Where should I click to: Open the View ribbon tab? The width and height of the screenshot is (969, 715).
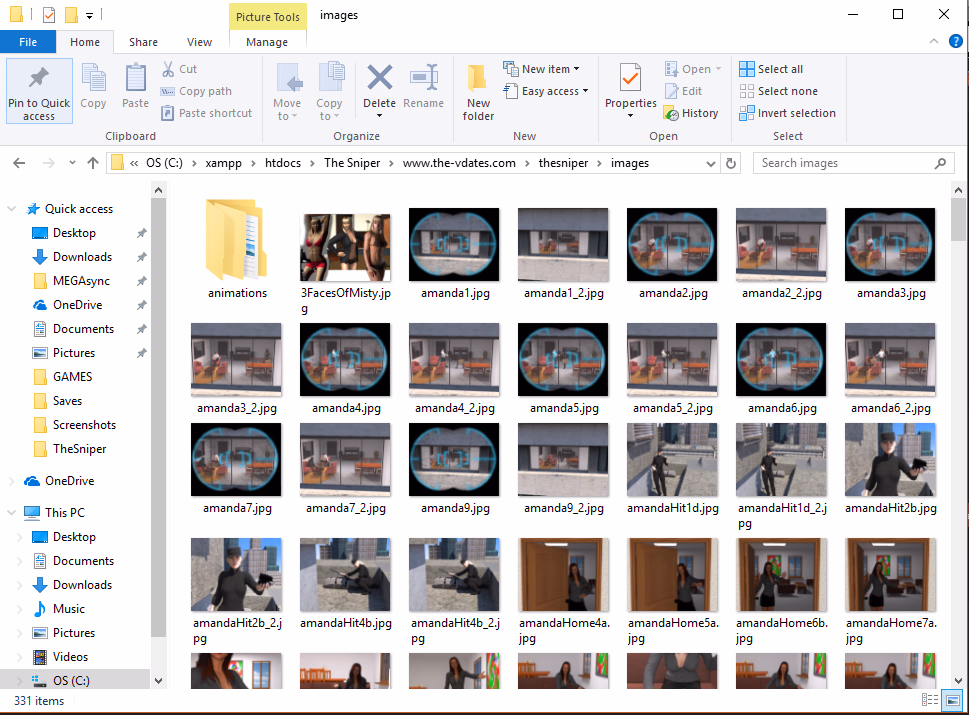[x=199, y=42]
